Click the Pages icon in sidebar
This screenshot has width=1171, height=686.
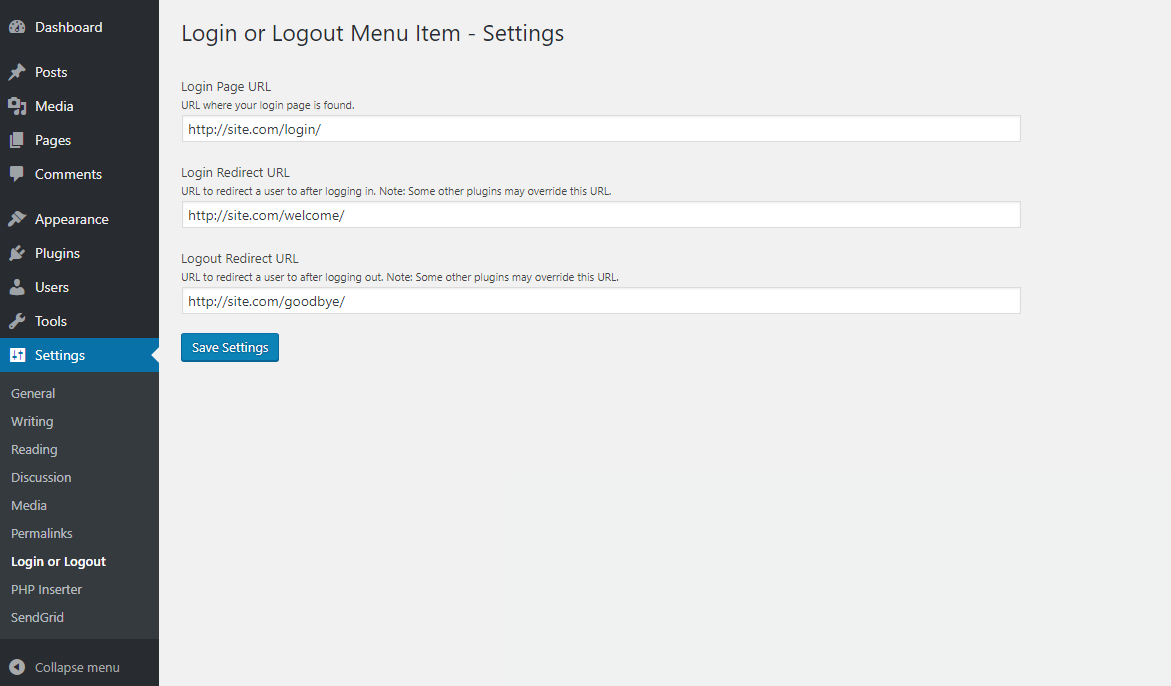[16, 139]
